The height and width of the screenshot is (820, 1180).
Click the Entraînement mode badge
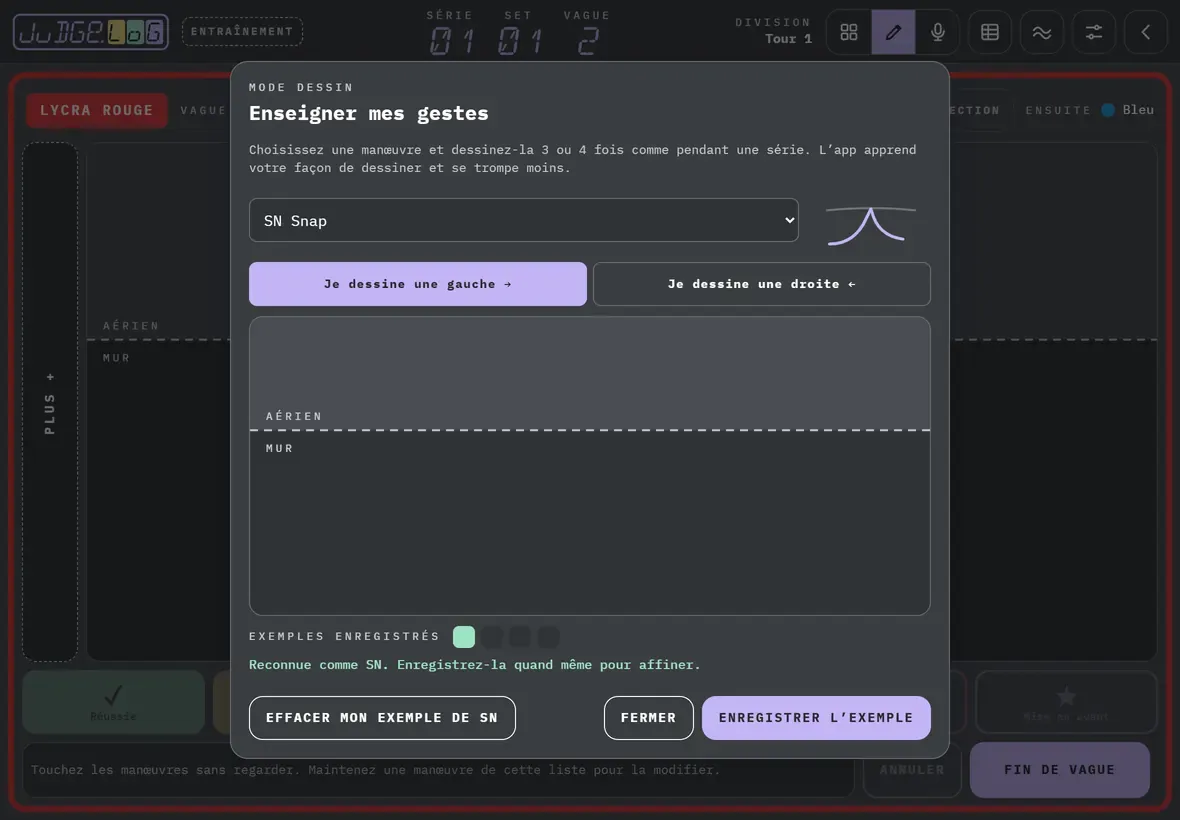point(242,32)
